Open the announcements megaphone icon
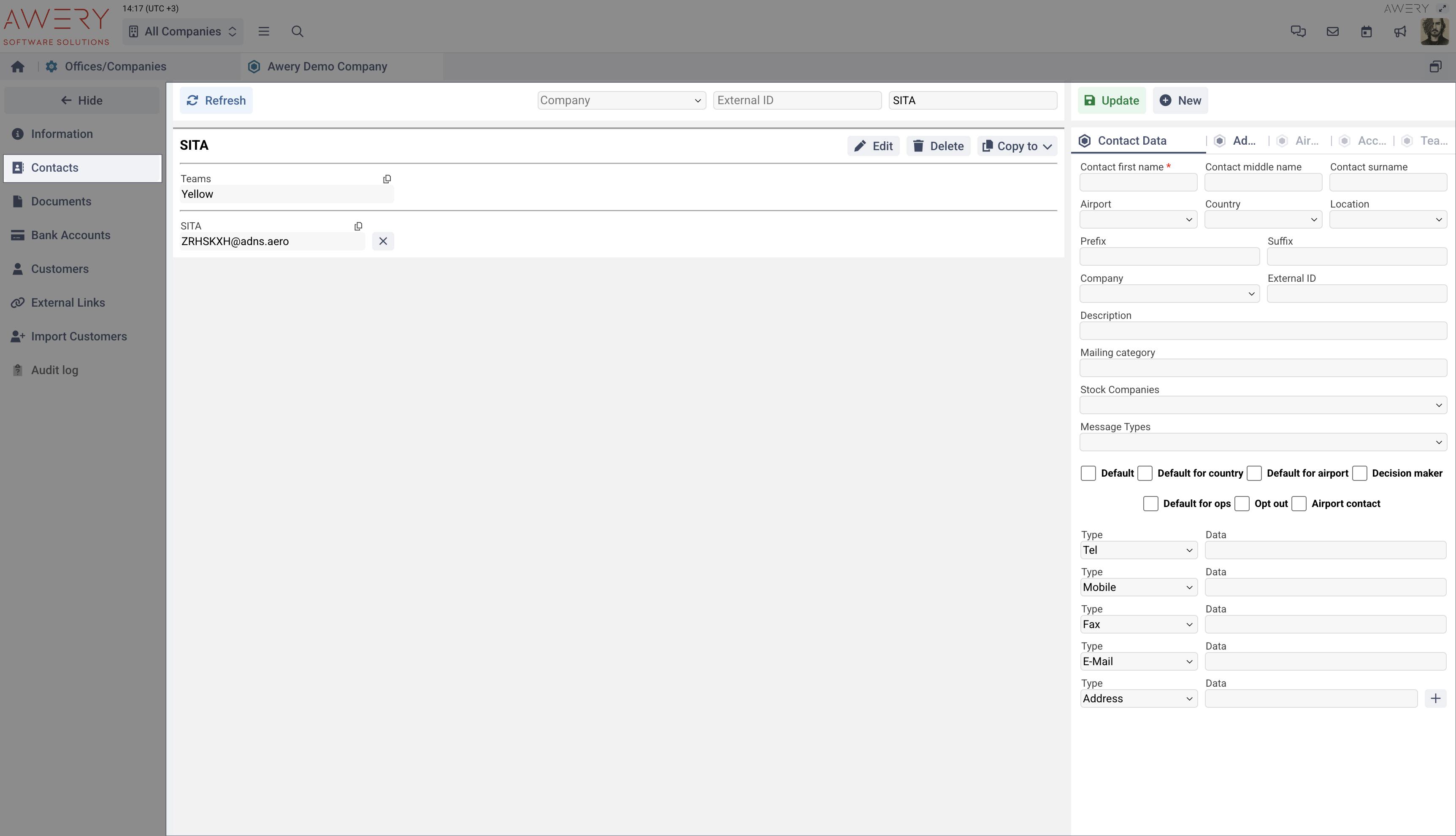Screen dimensions: 1456x836 pos(1400,32)
